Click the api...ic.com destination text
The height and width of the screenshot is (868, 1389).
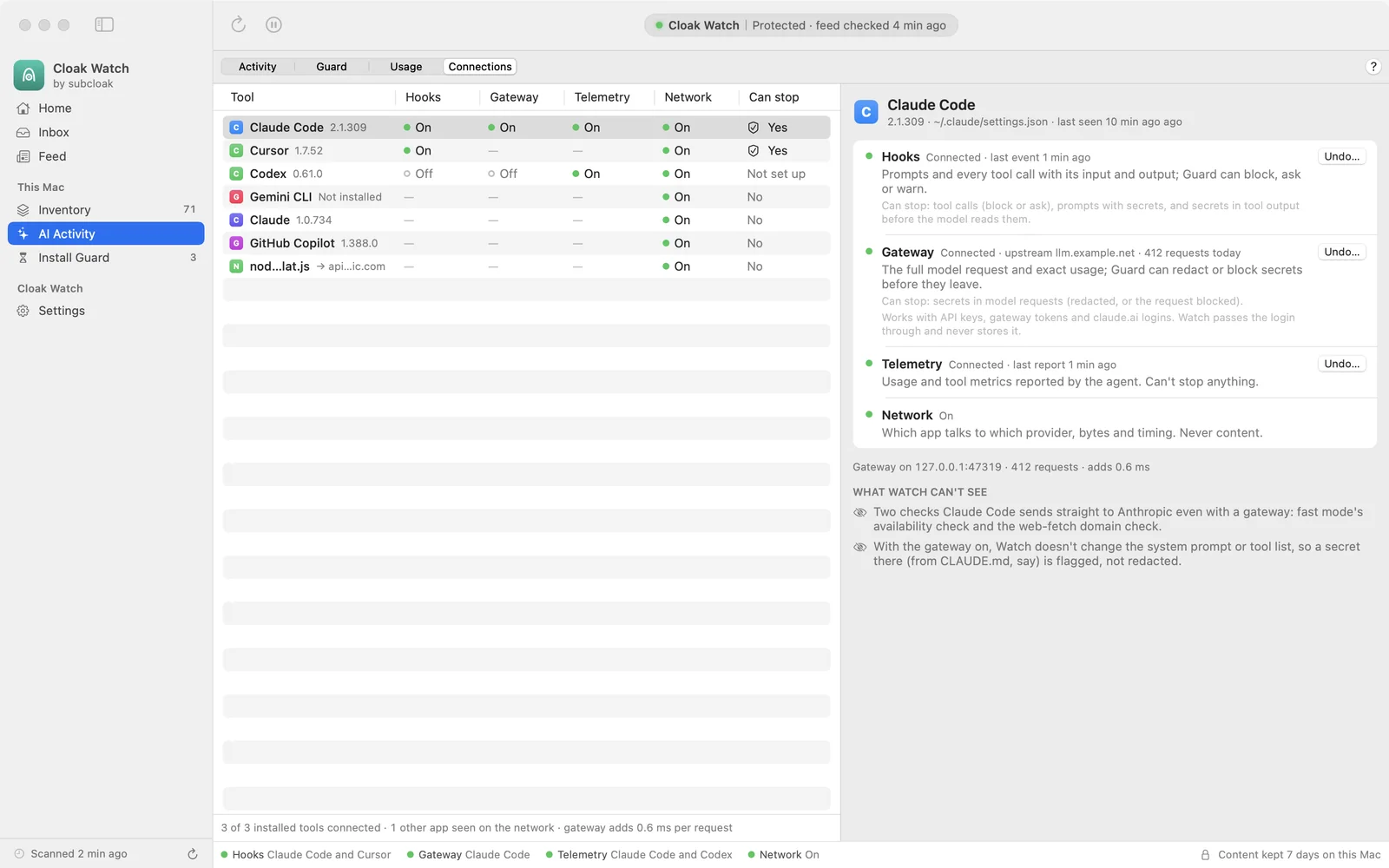pos(357,266)
